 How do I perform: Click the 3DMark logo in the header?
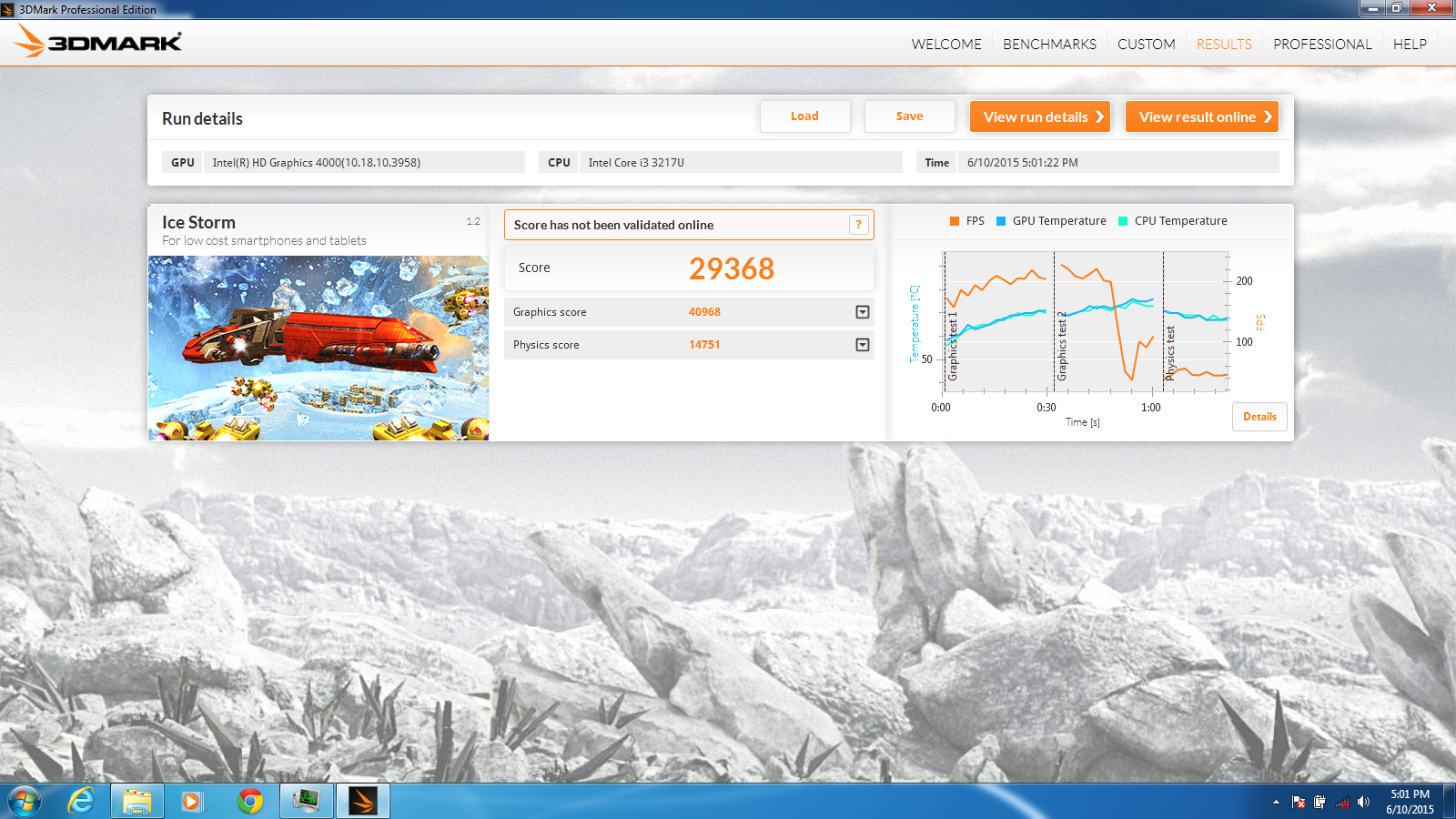click(98, 42)
